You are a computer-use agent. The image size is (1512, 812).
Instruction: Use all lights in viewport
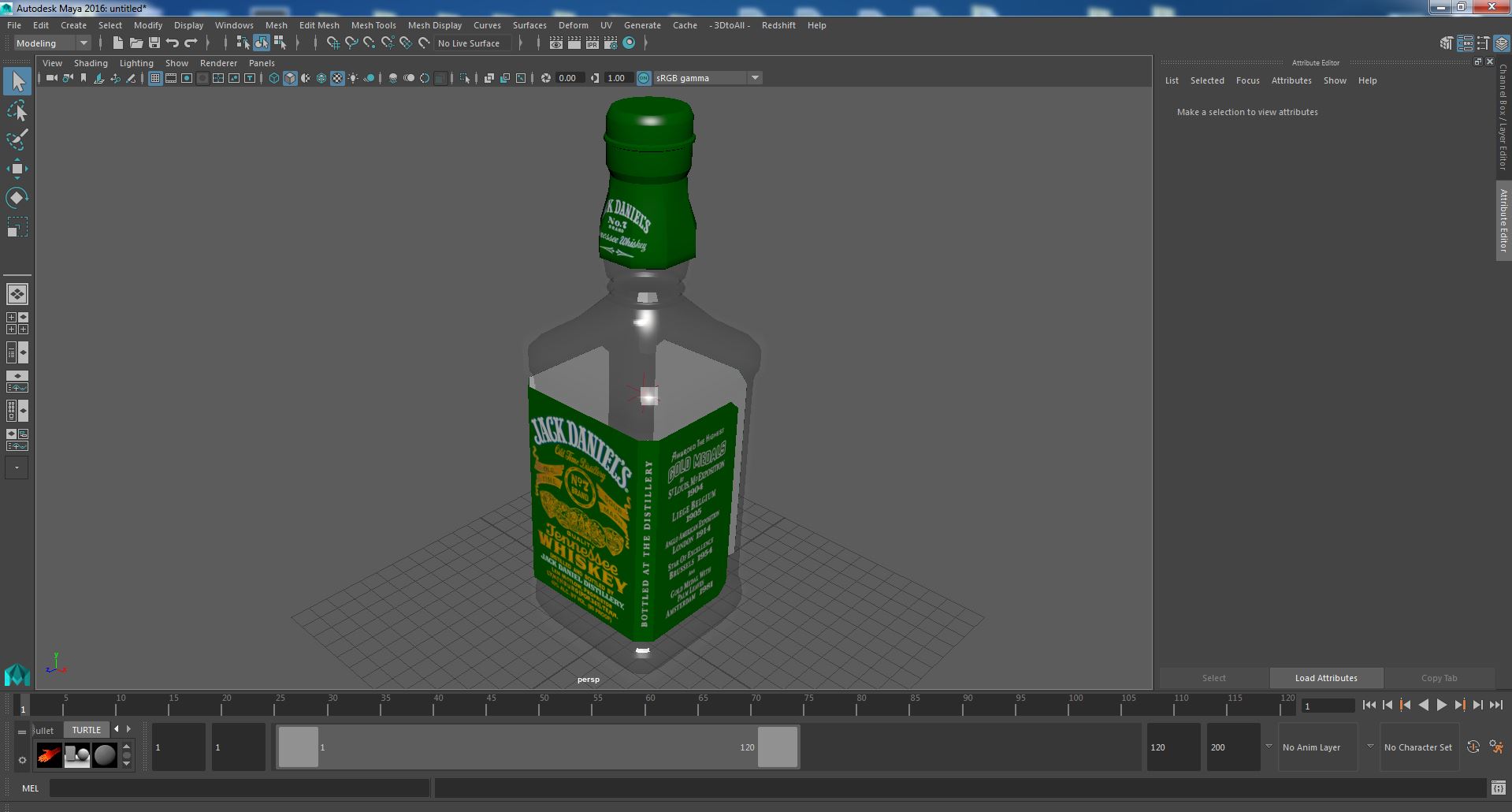point(353,78)
